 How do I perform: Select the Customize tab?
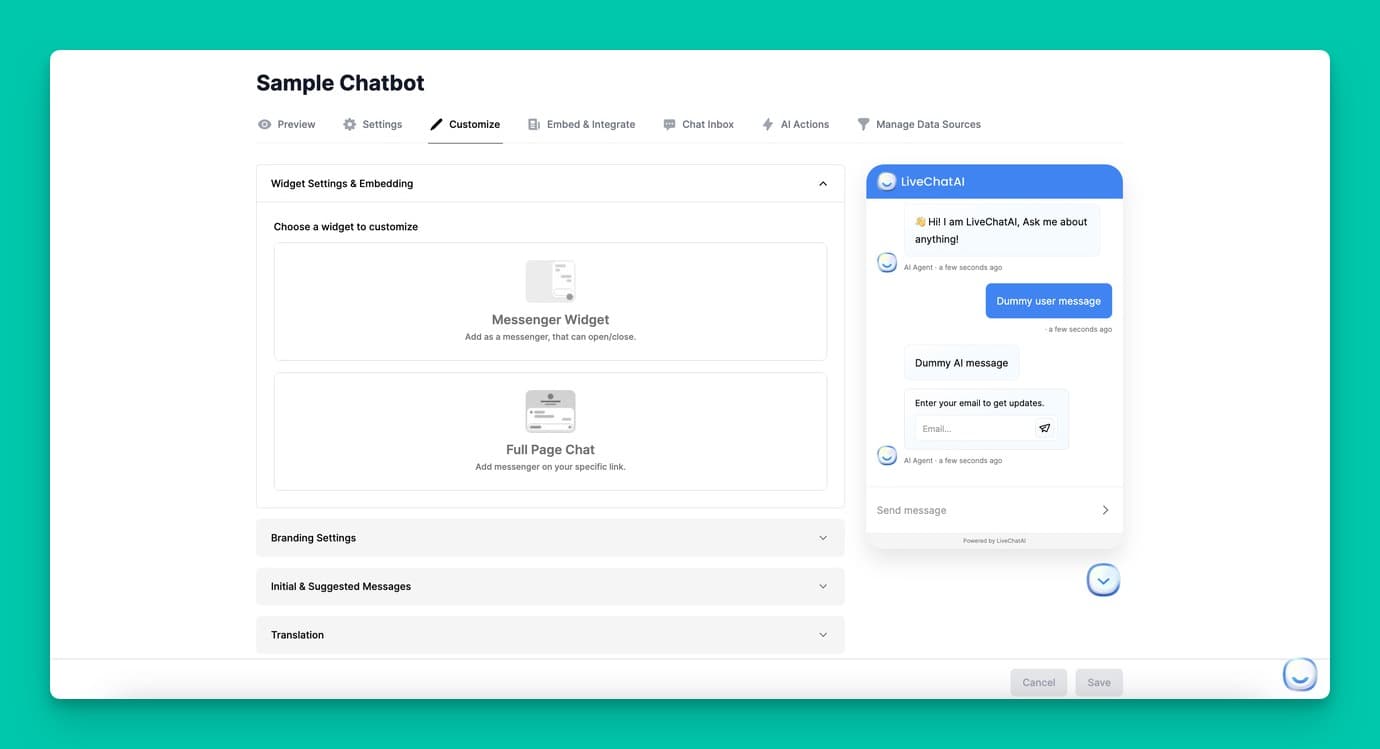pyautogui.click(x=465, y=124)
